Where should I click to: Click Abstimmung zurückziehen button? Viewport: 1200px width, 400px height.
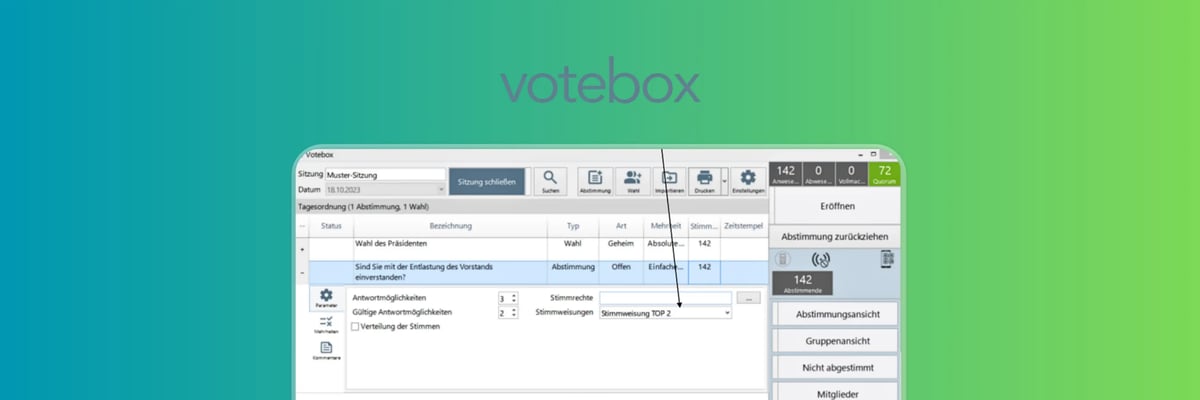click(837, 237)
